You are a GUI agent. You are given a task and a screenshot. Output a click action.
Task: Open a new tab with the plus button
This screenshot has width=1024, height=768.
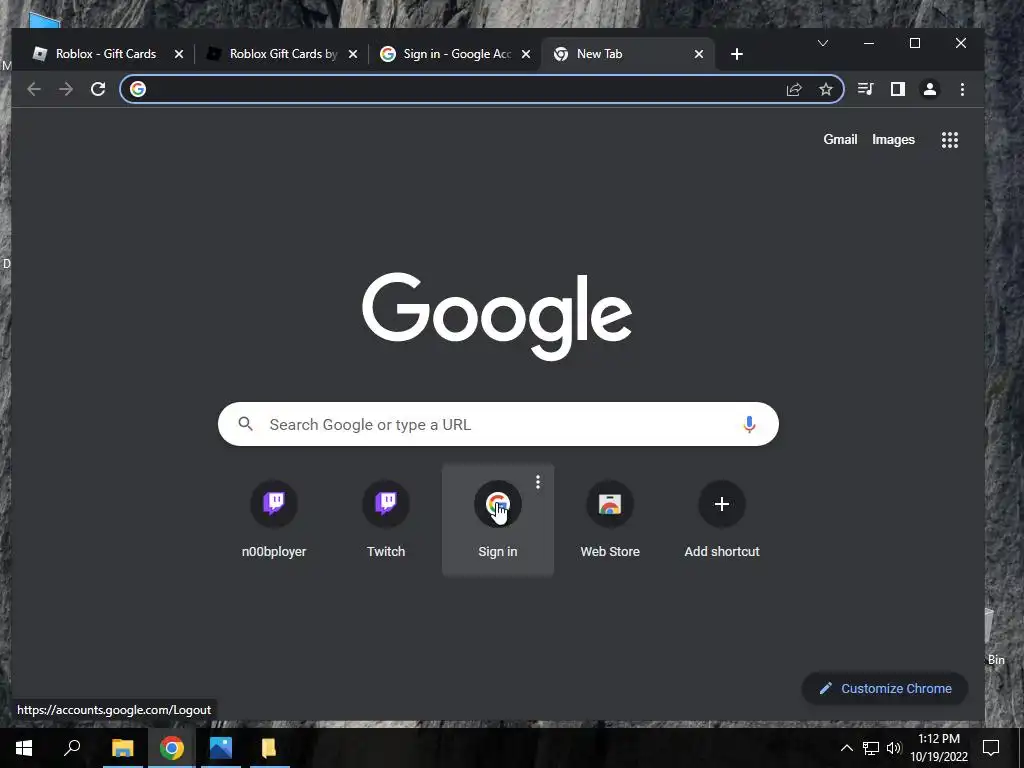737,54
